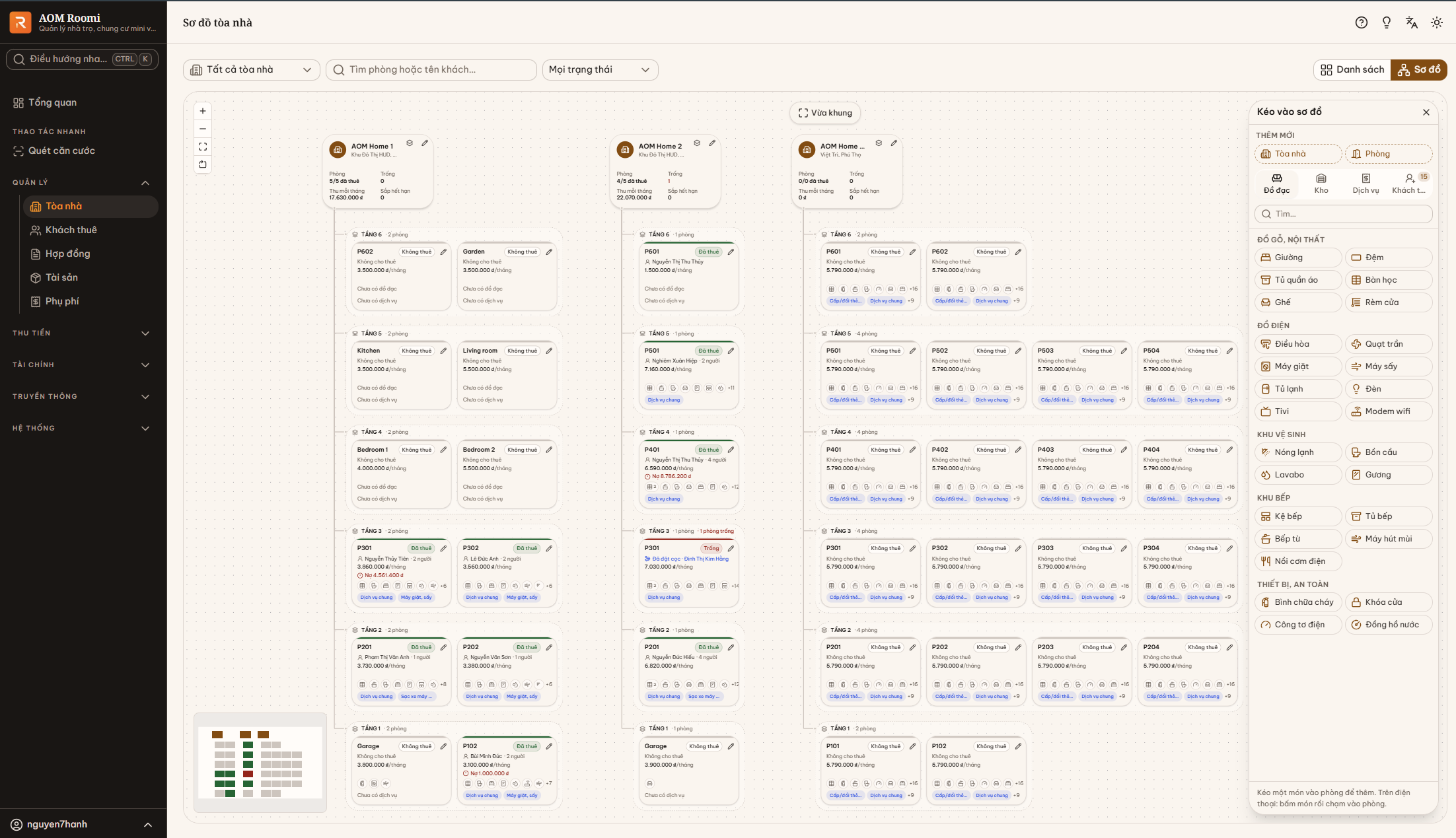Click layers icon on AOM Home 2 card
This screenshot has width=1456, height=838.
[696, 143]
